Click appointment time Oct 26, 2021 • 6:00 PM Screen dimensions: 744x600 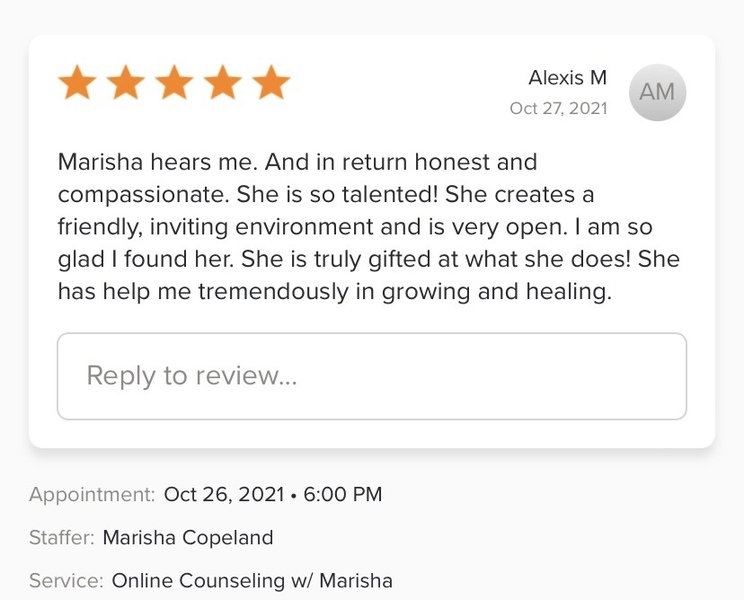tap(273, 494)
